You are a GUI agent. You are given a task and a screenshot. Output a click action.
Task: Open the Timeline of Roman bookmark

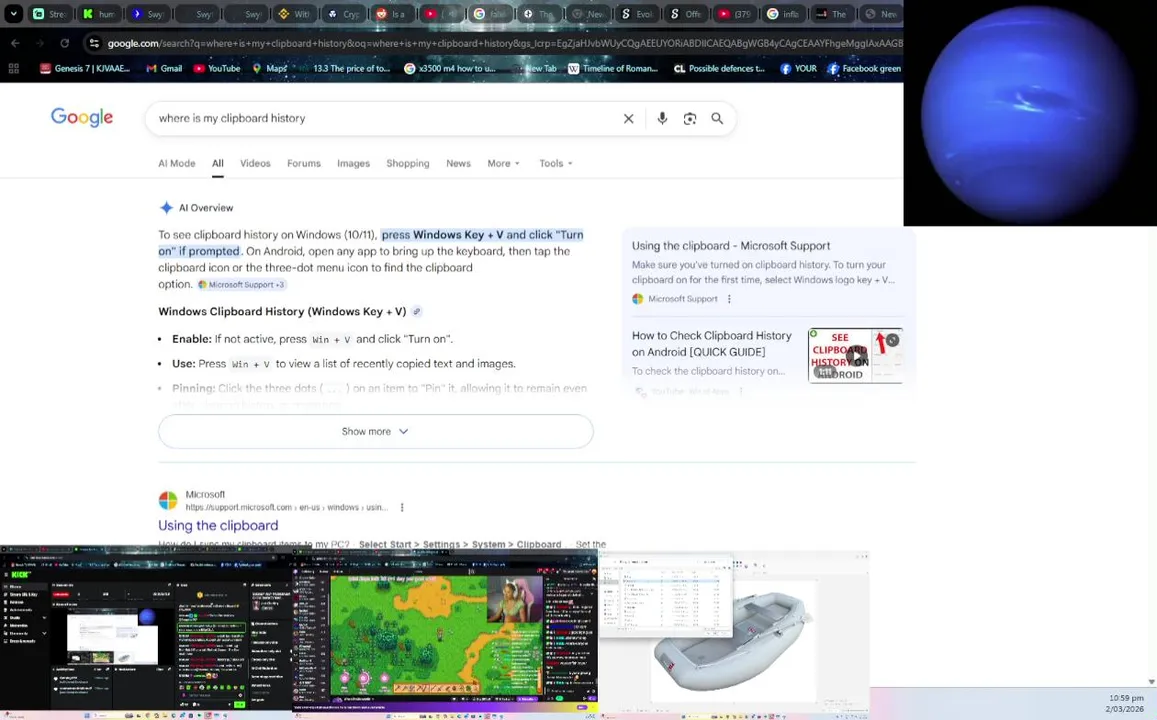pos(612,69)
